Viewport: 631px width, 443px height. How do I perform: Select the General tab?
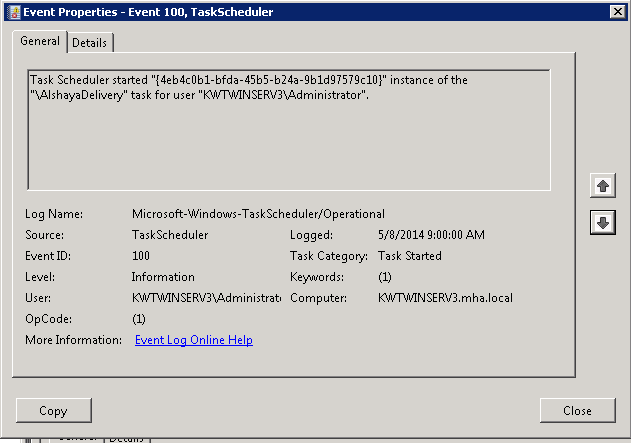[39, 41]
